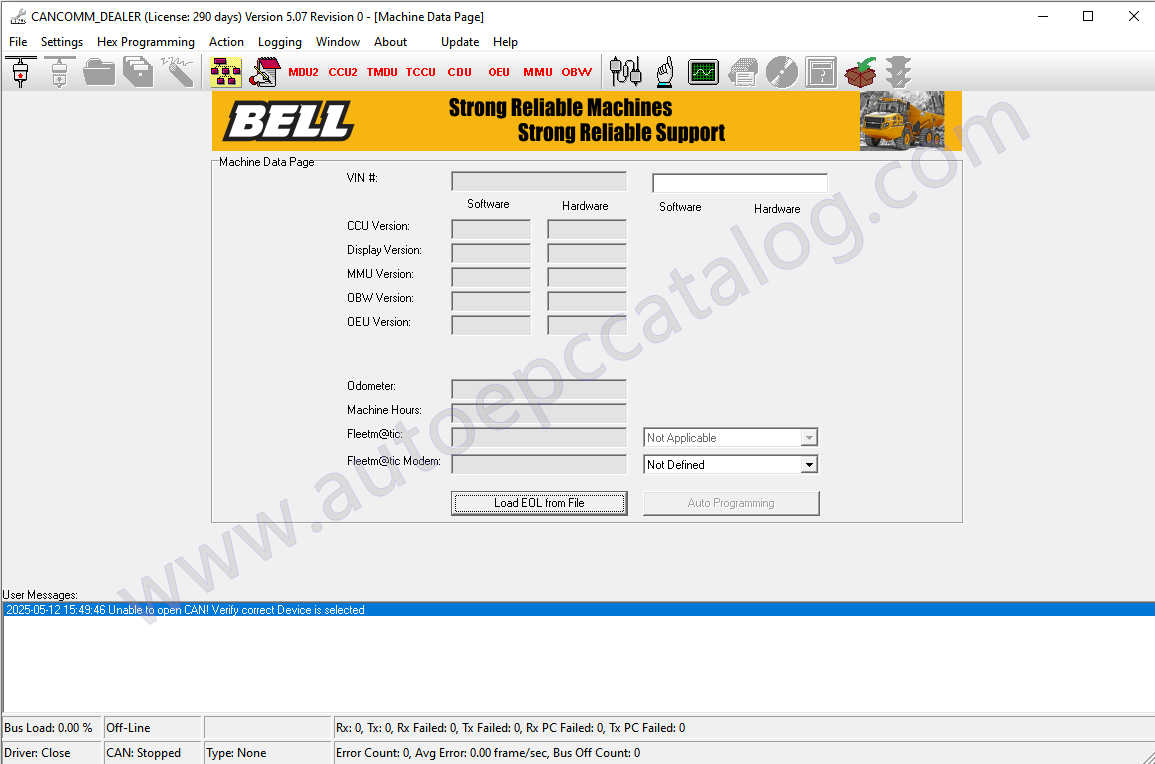Click the pointing hand toolbar icon
Viewport: 1155px width, 764px height.
(x=664, y=72)
